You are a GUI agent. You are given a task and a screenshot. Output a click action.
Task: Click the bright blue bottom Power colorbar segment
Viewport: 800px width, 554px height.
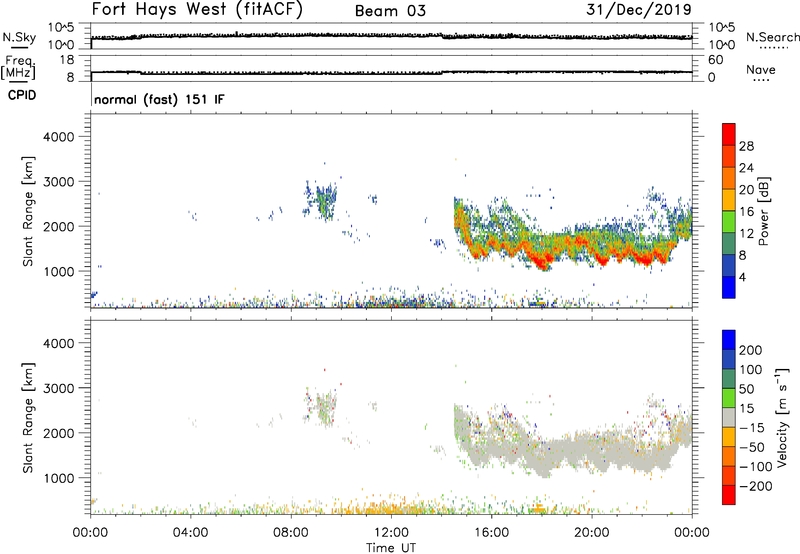729,287
